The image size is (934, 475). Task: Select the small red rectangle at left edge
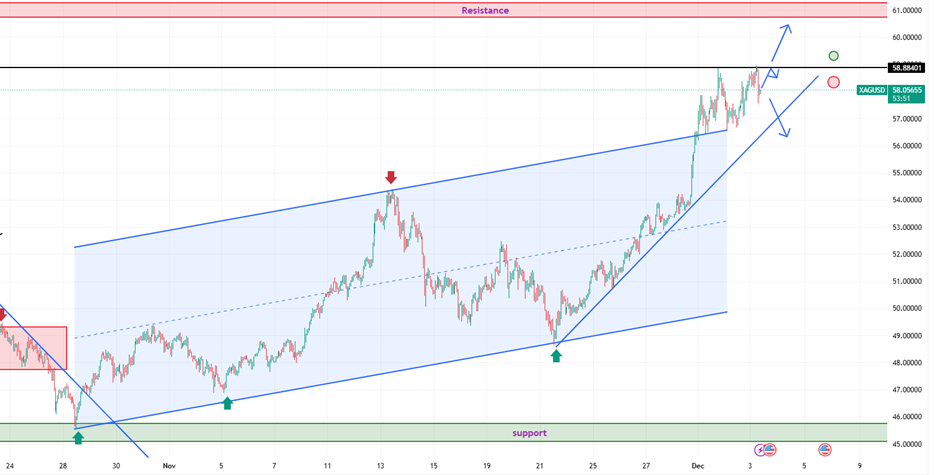tap(33, 347)
